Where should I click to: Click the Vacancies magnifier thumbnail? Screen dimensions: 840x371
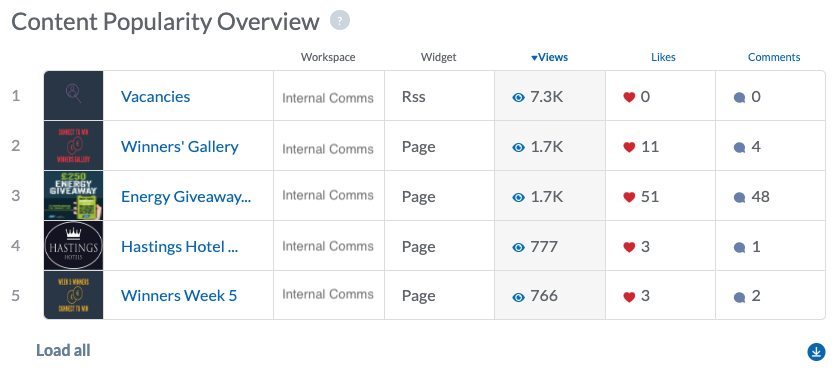click(x=73, y=96)
